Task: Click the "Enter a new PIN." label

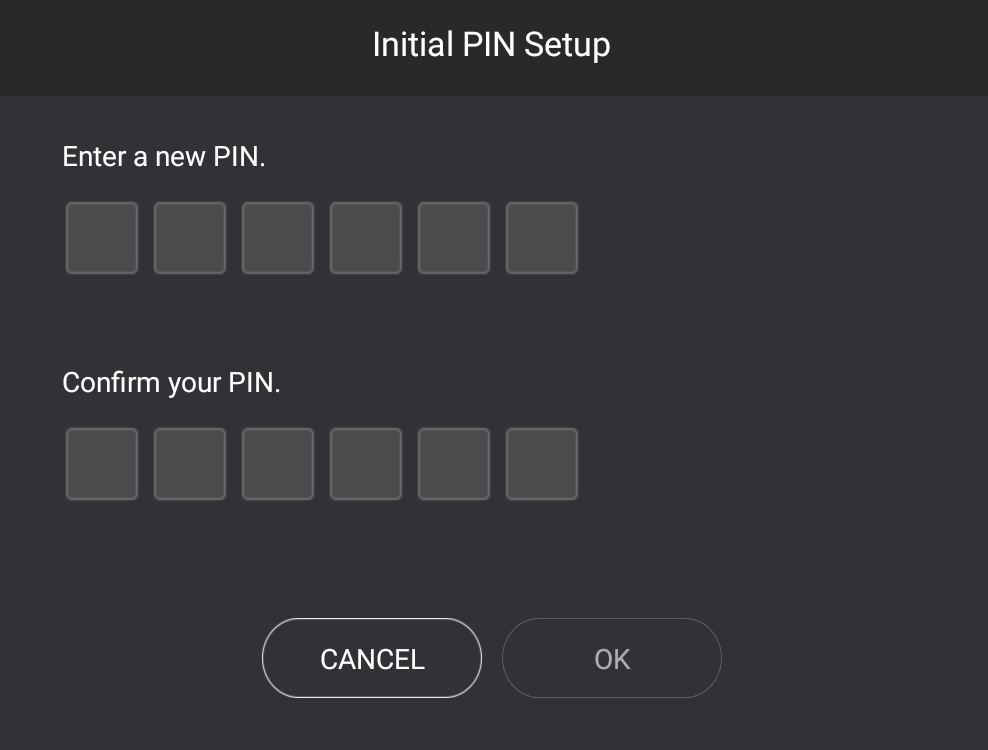Action: [164, 157]
